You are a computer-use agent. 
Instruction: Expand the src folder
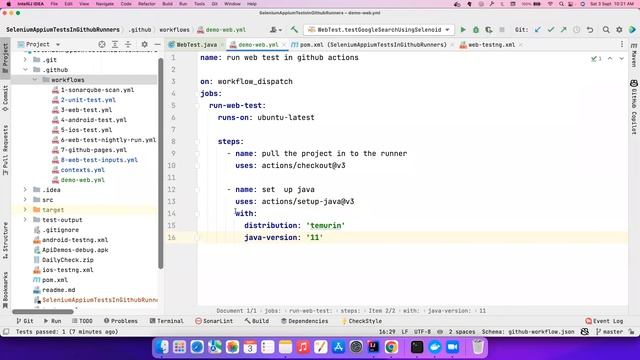tap(25, 200)
